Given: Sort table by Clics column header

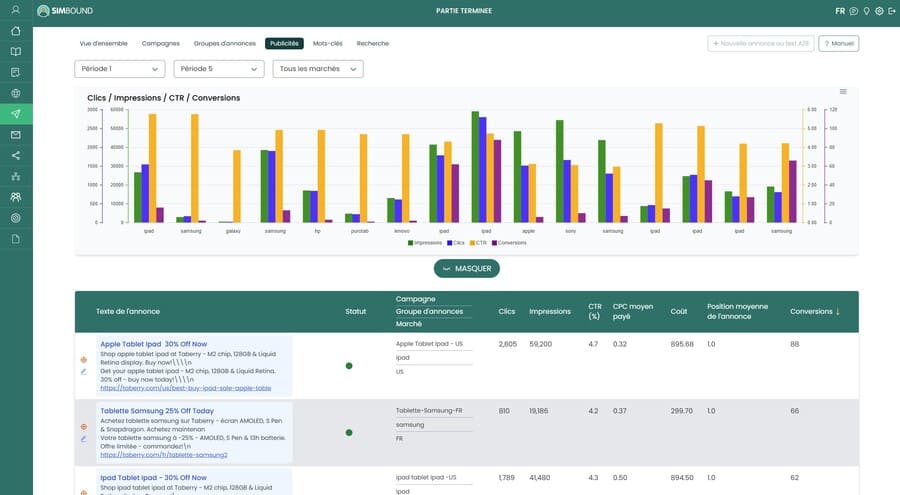Looking at the screenshot, I should 507,311.
